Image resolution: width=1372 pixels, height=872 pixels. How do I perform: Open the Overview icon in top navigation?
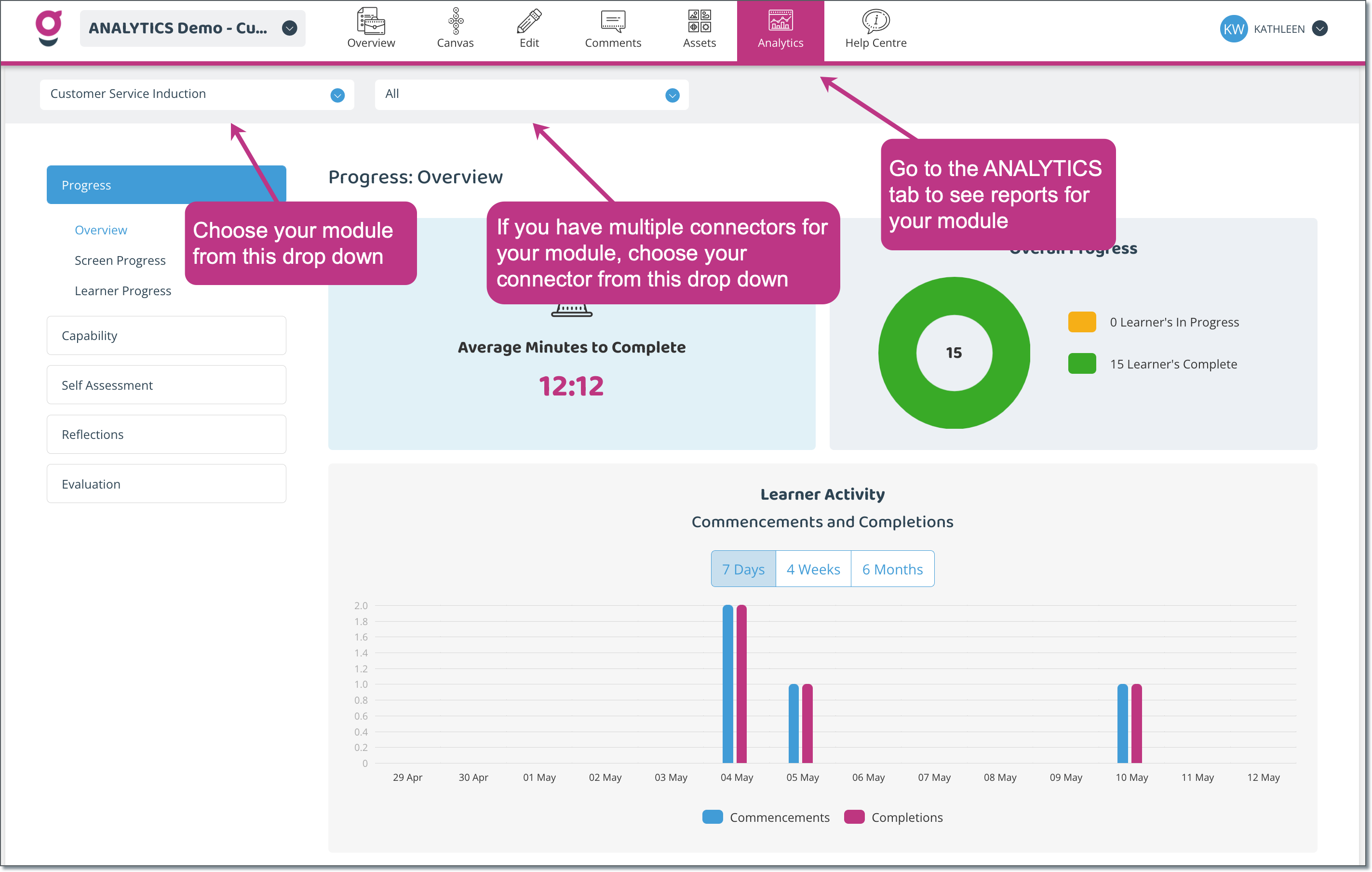tap(371, 21)
